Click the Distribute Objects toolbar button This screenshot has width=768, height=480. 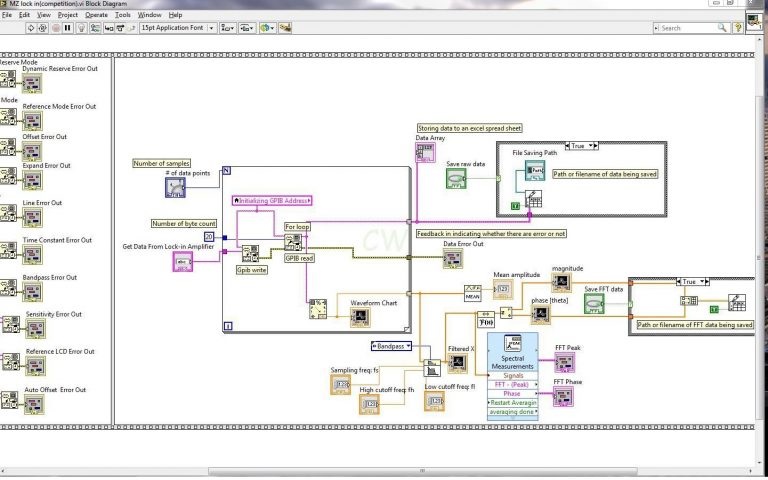pyautogui.click(x=246, y=28)
